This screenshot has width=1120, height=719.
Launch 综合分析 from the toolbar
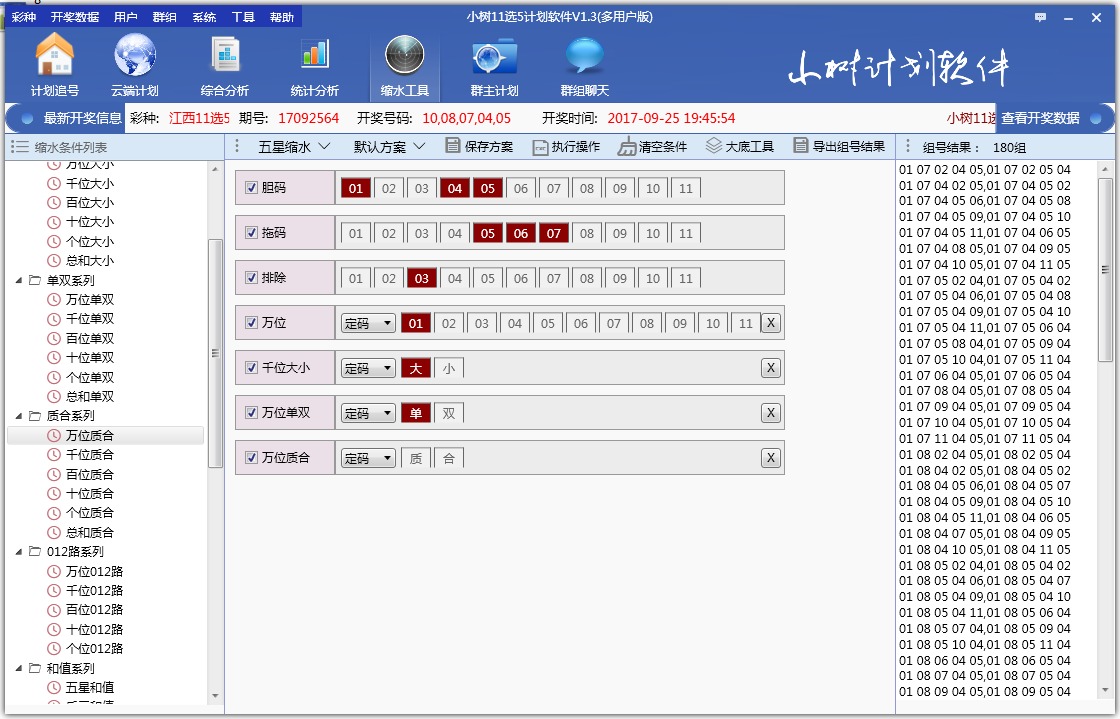click(224, 65)
